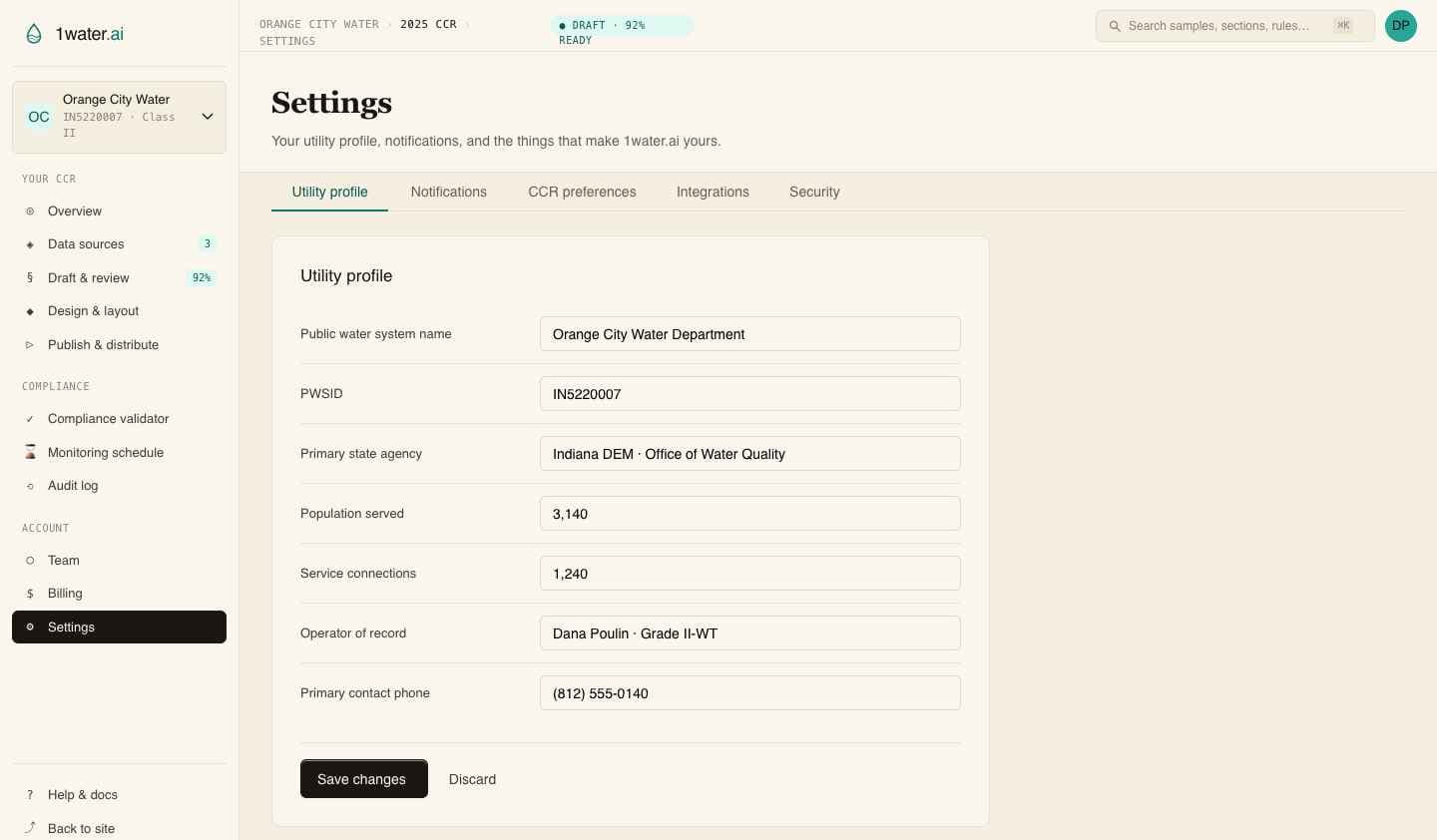Open Draft & review in the sidebar
The width and height of the screenshot is (1437, 840).
(89, 278)
